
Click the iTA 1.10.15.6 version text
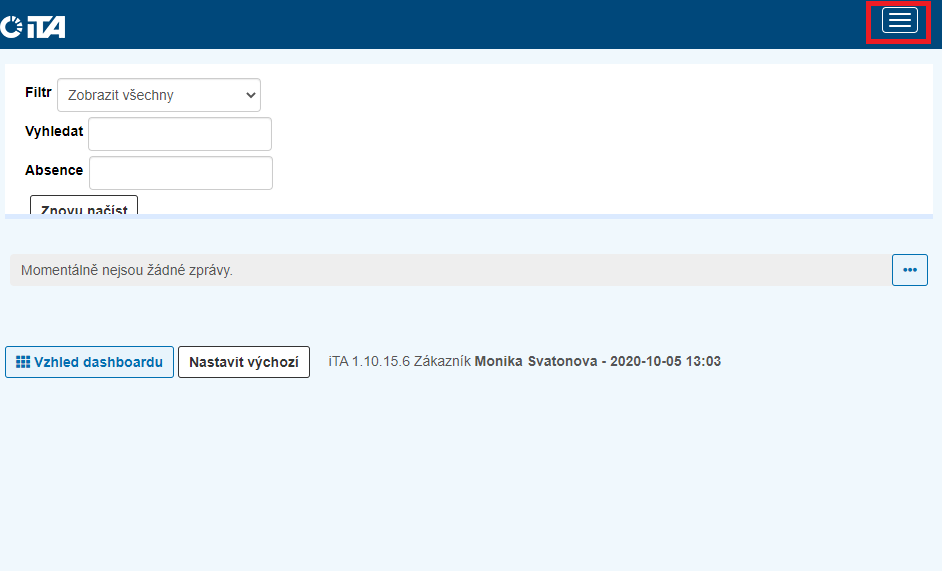[x=368, y=361]
